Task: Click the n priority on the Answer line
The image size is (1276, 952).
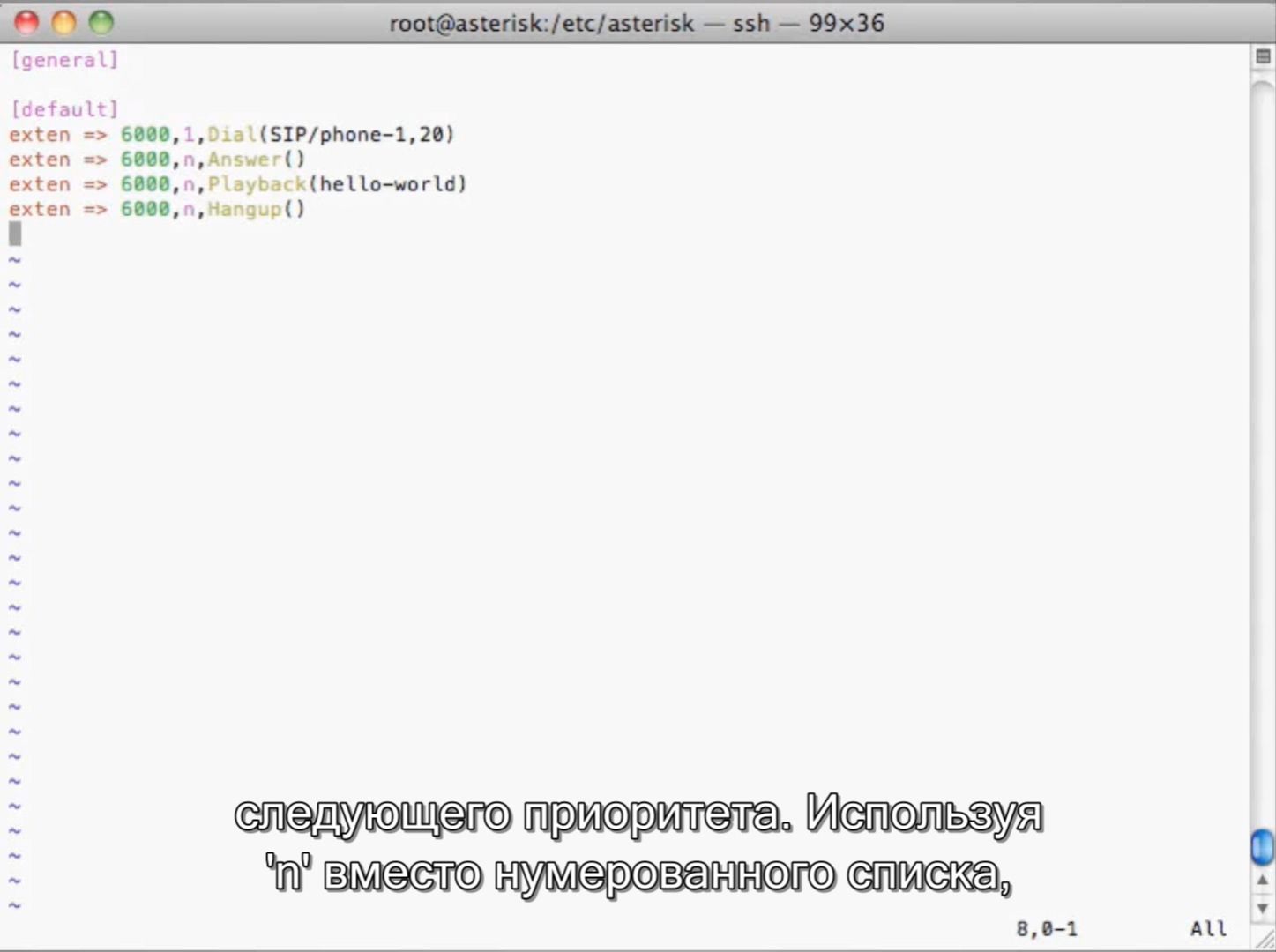Action: point(188,160)
